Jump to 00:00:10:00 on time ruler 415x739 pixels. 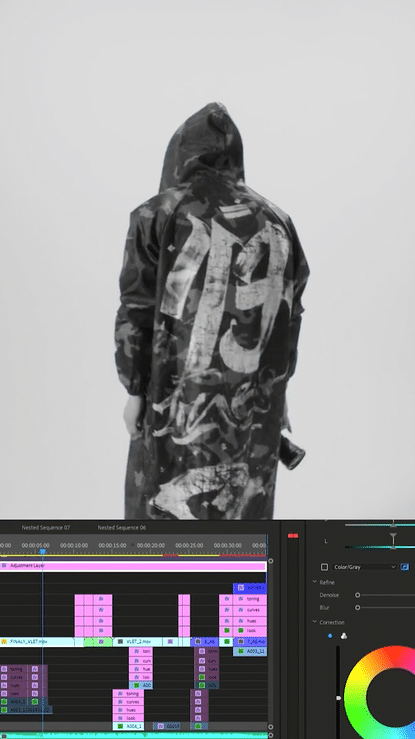tap(74, 545)
